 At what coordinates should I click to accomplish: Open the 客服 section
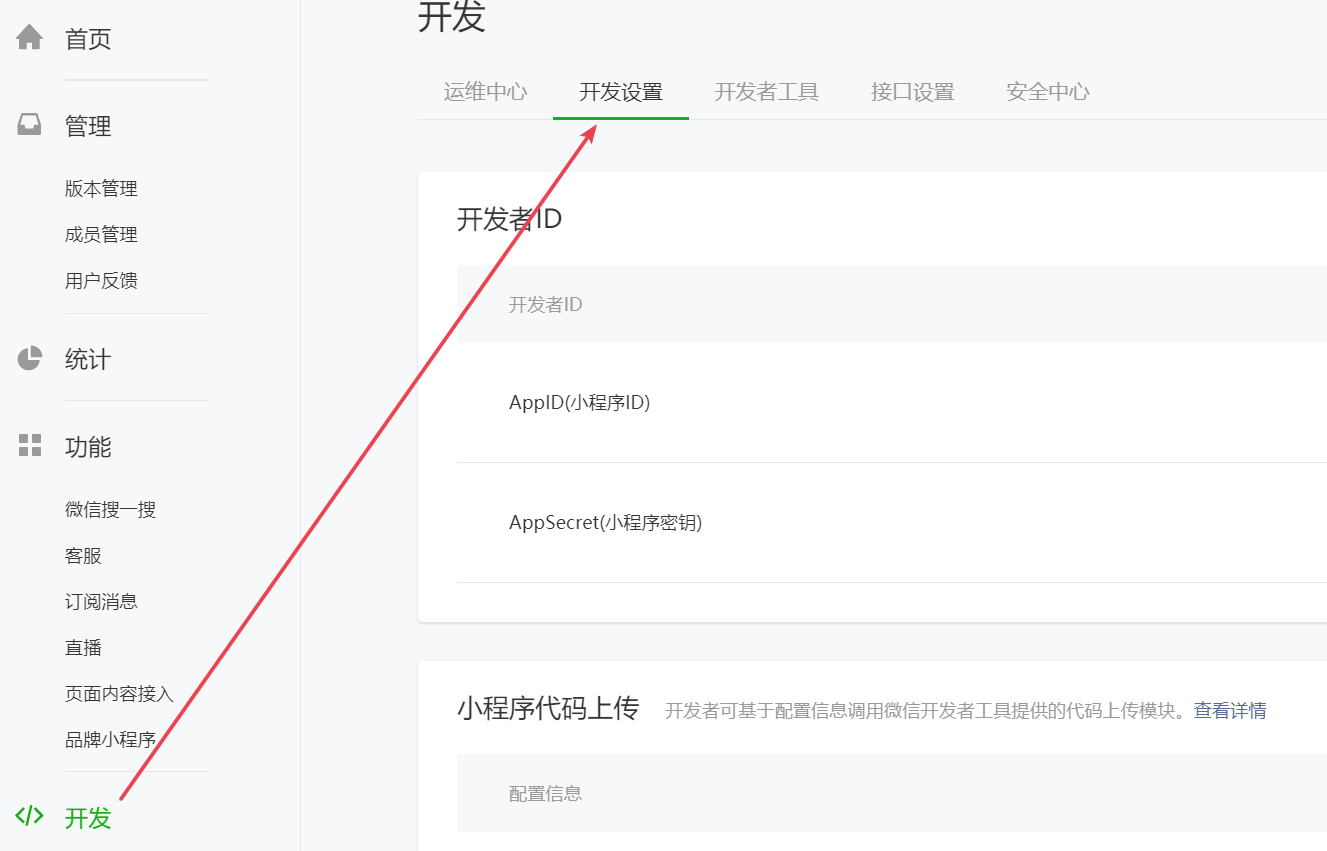pyautogui.click(x=83, y=555)
